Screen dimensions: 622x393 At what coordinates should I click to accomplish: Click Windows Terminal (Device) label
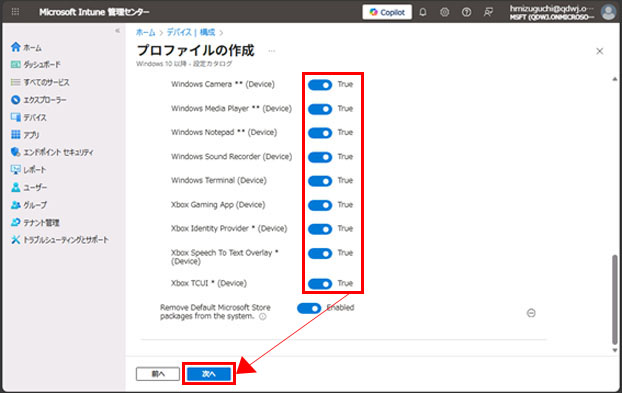219,180
